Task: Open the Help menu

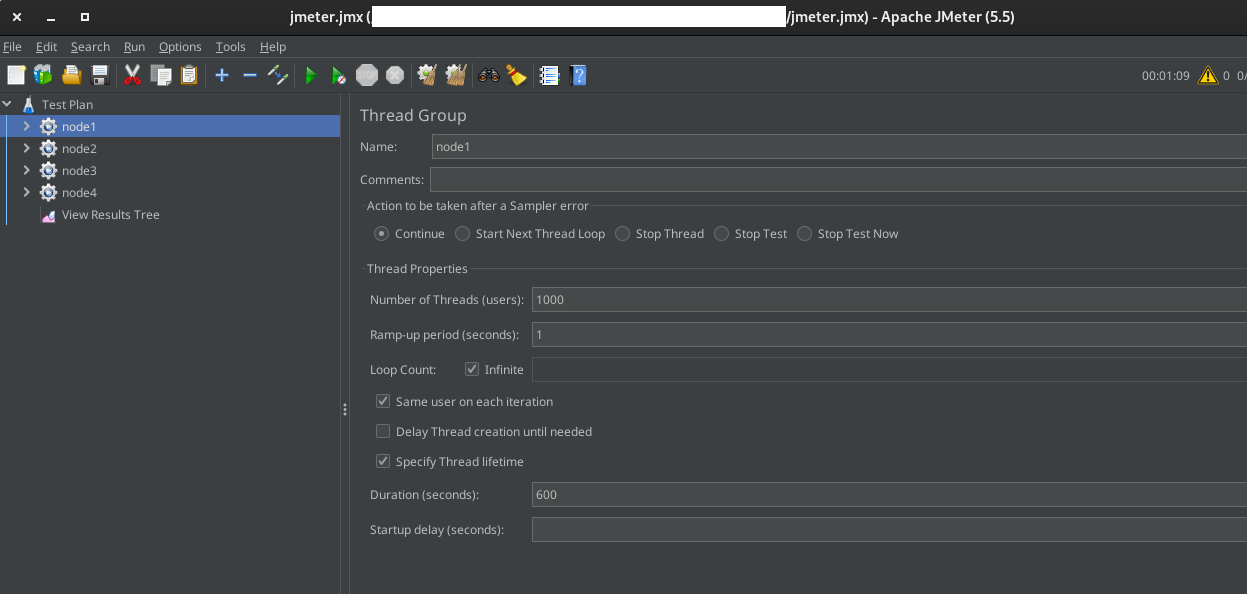Action: click(x=273, y=47)
